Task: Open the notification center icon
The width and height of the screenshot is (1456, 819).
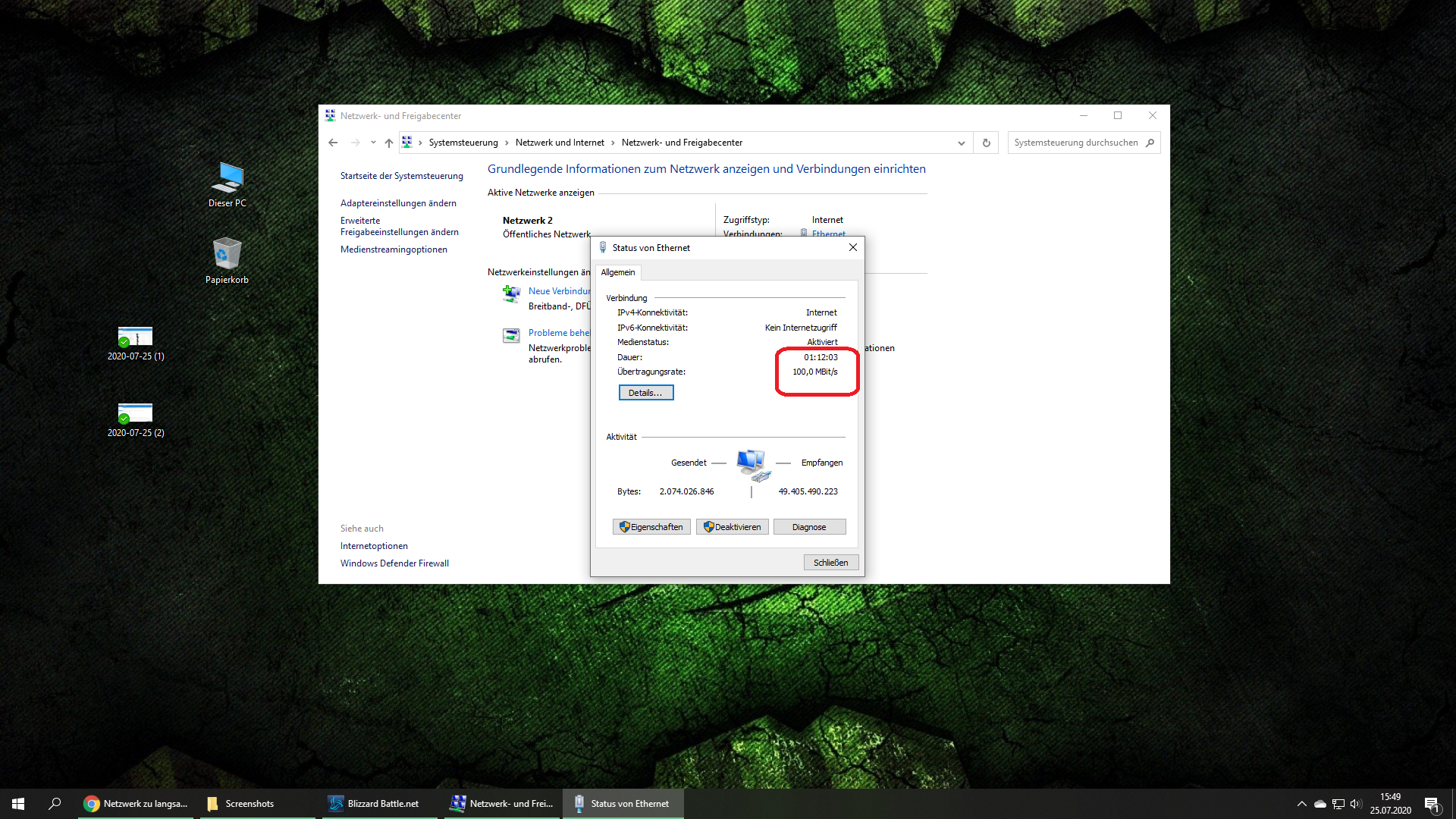Action: (1432, 804)
